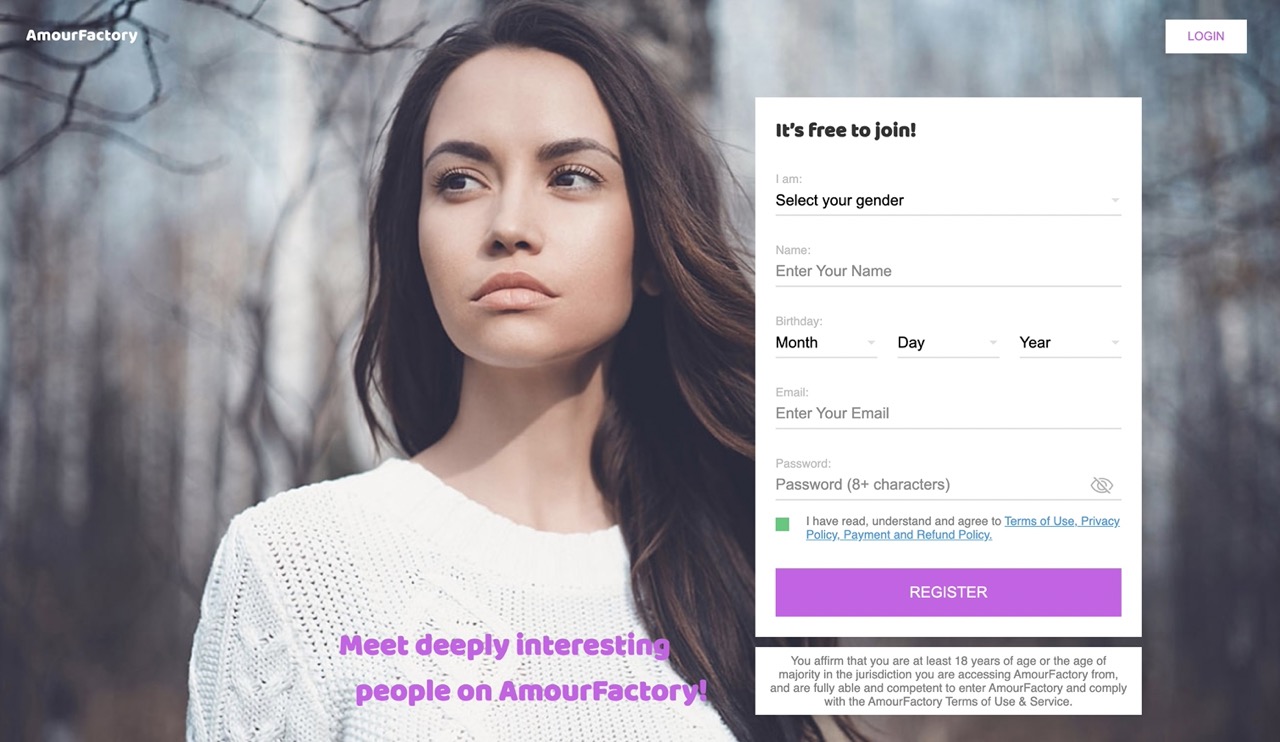Expand the Day birthday dropdown

948,342
